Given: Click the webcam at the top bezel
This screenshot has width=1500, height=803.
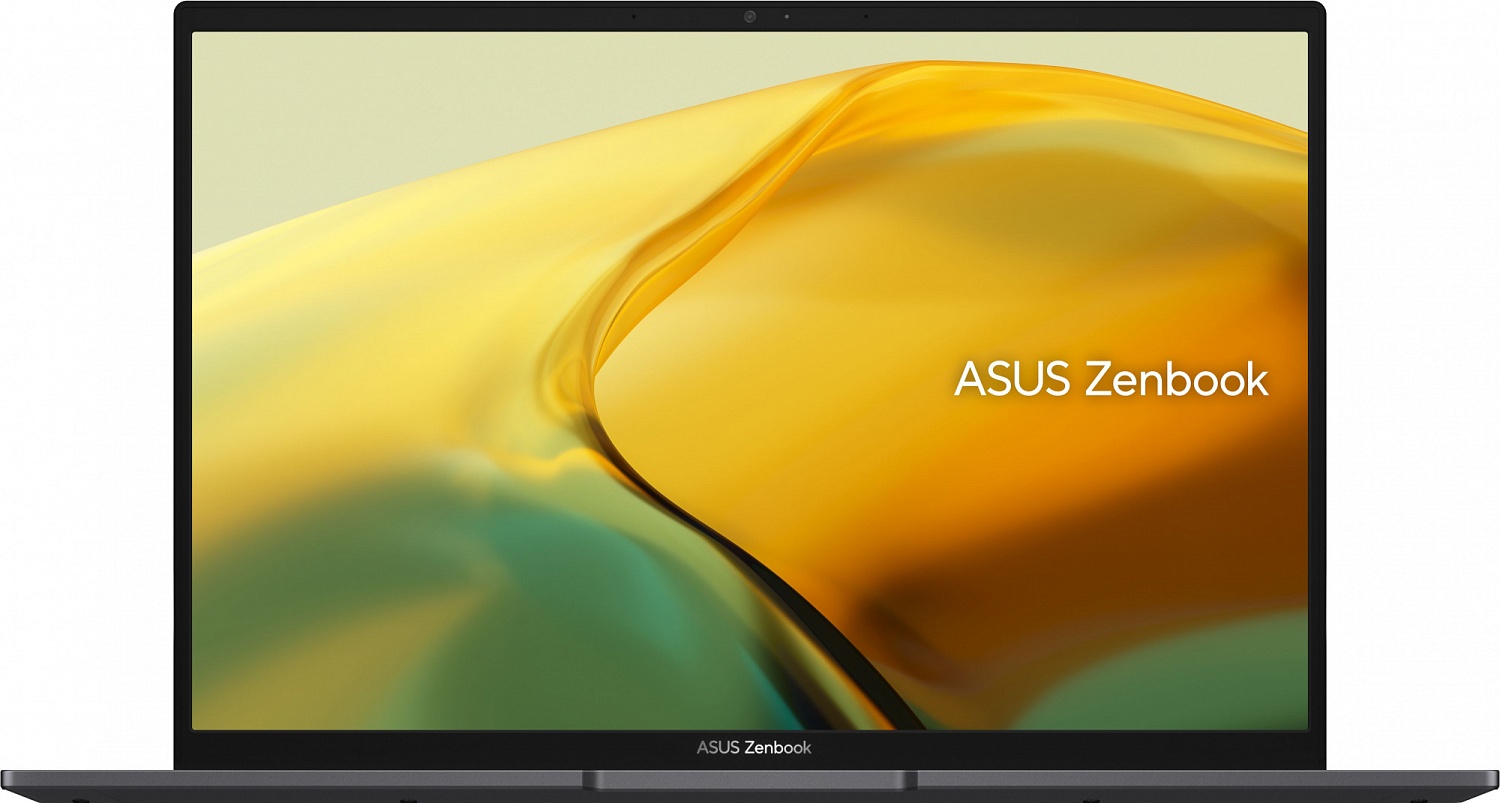Looking at the screenshot, I should pos(749,17).
